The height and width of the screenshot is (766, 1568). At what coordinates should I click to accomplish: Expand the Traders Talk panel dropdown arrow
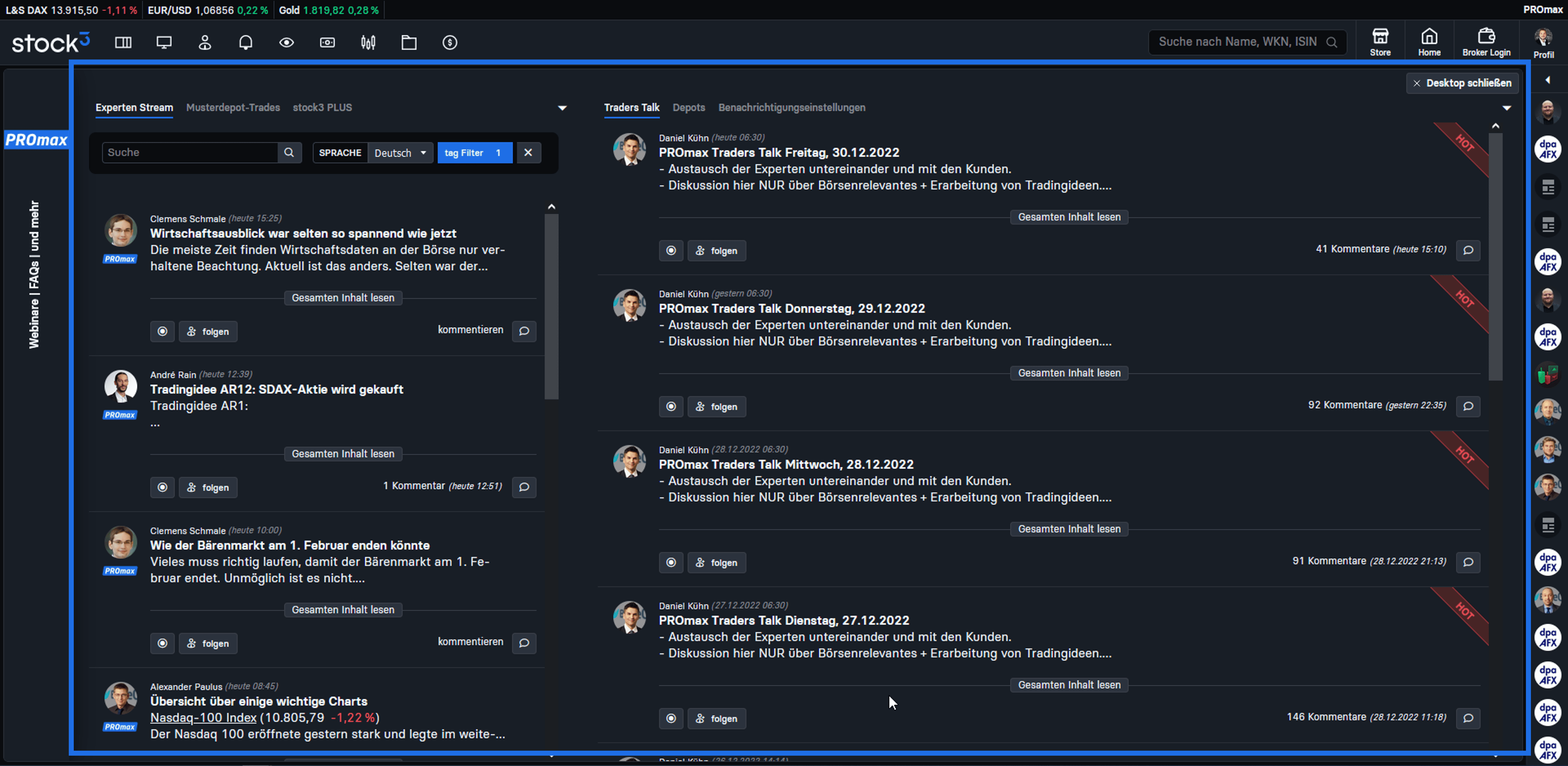(x=1506, y=108)
